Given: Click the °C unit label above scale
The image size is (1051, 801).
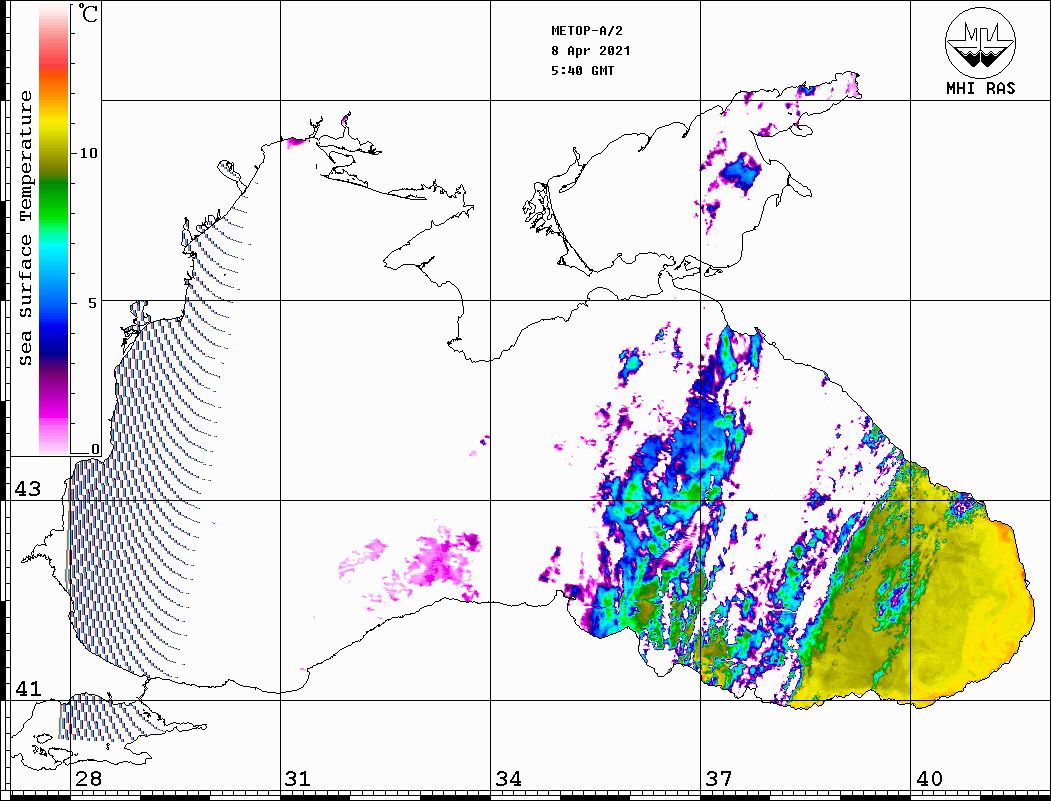Looking at the screenshot, I should [89, 16].
